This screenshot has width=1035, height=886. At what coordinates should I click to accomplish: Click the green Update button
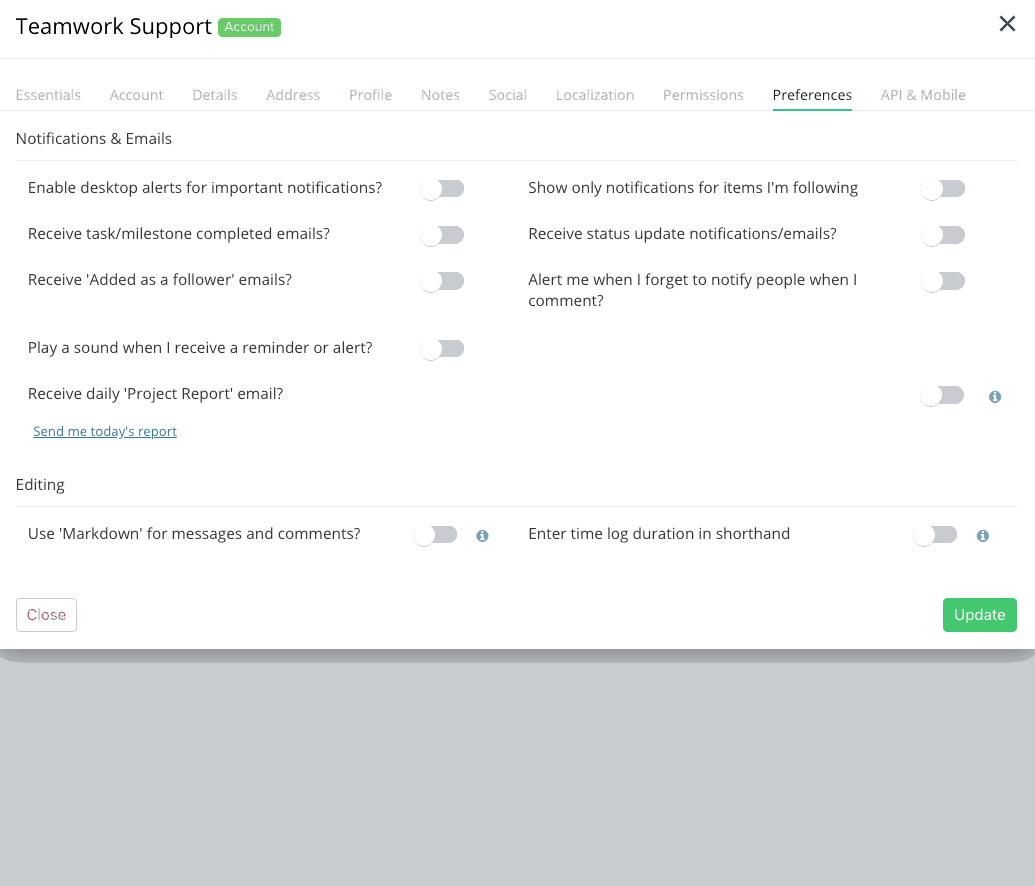[980, 615]
